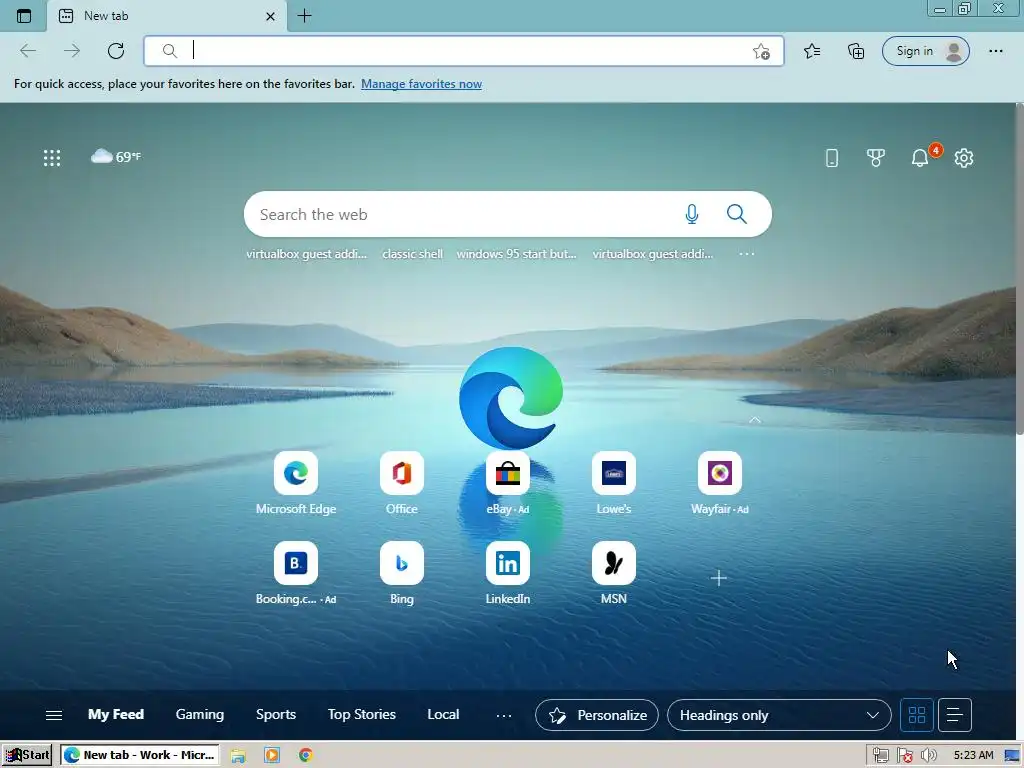The height and width of the screenshot is (768, 1024).
Task: Click the browser Back arrow
Action: pos(28,51)
